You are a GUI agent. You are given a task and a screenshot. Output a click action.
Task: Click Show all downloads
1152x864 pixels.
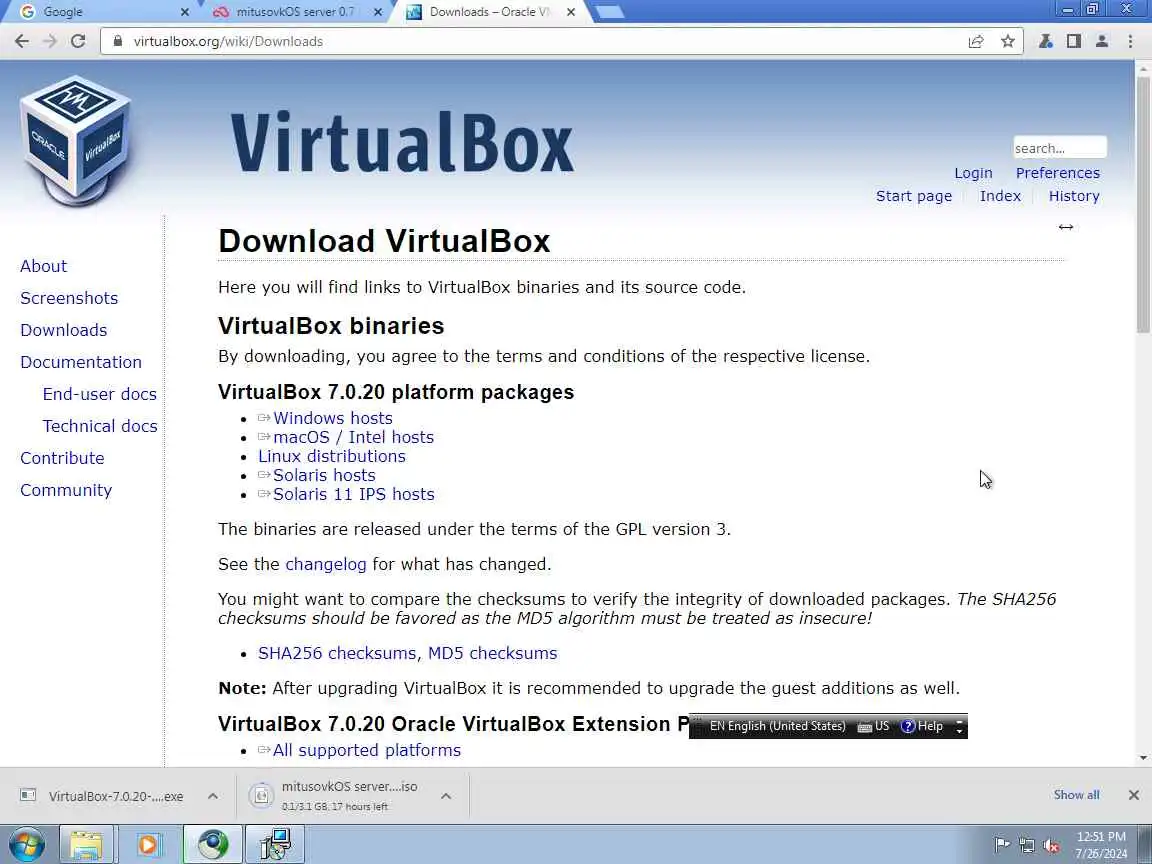[1076, 795]
